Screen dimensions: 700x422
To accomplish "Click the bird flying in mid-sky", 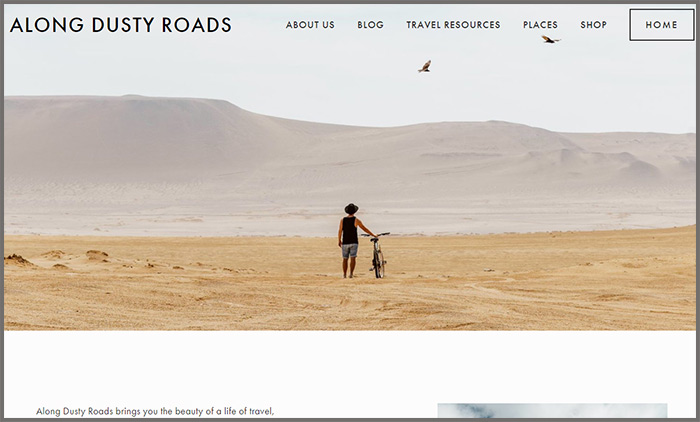I will [x=425, y=66].
